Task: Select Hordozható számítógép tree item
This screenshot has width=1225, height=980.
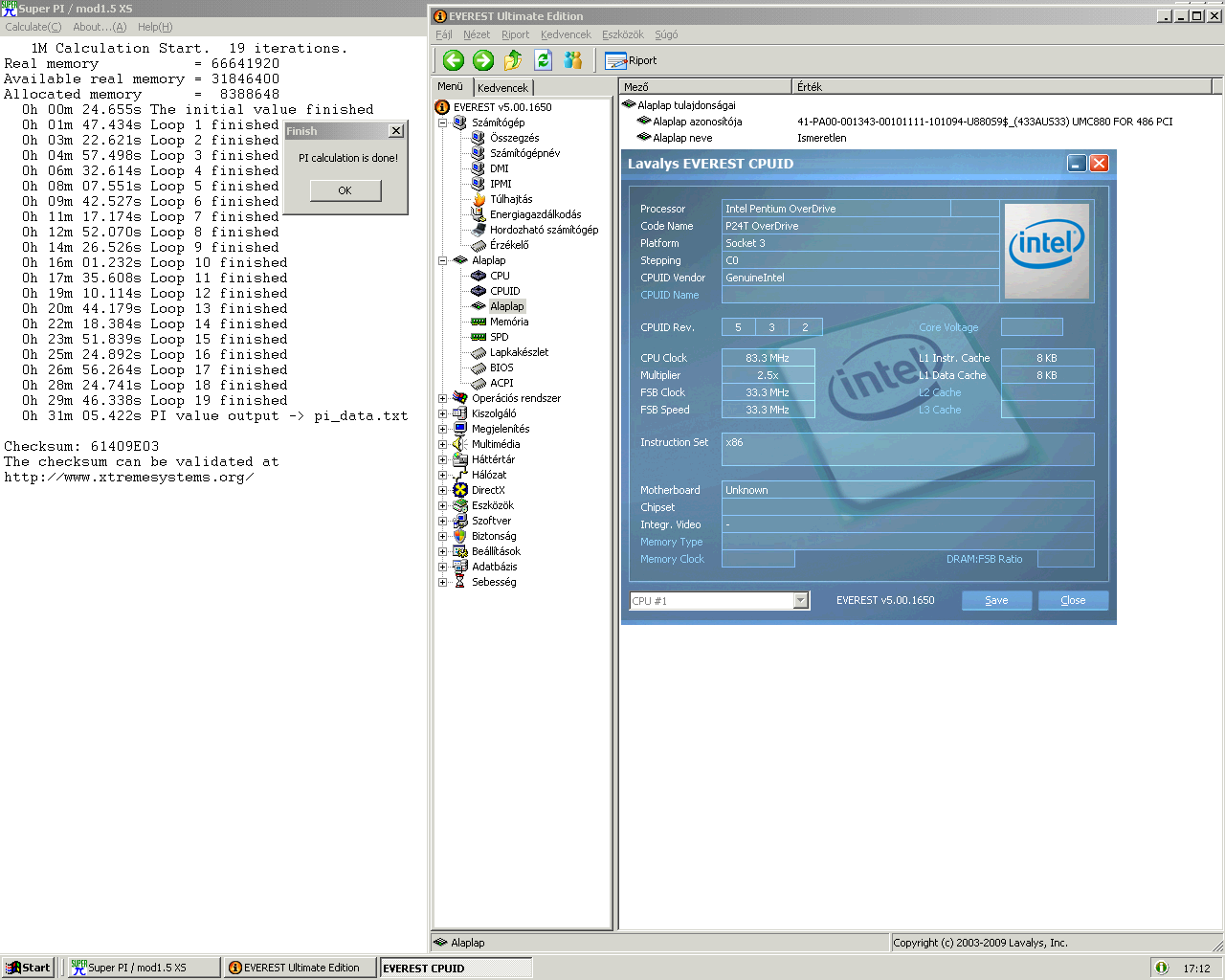Action: click(x=544, y=230)
